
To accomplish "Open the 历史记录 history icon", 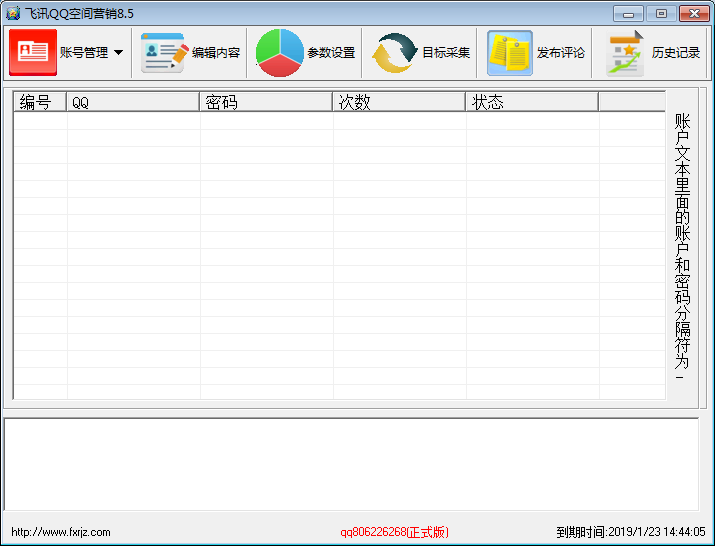I will (x=625, y=53).
